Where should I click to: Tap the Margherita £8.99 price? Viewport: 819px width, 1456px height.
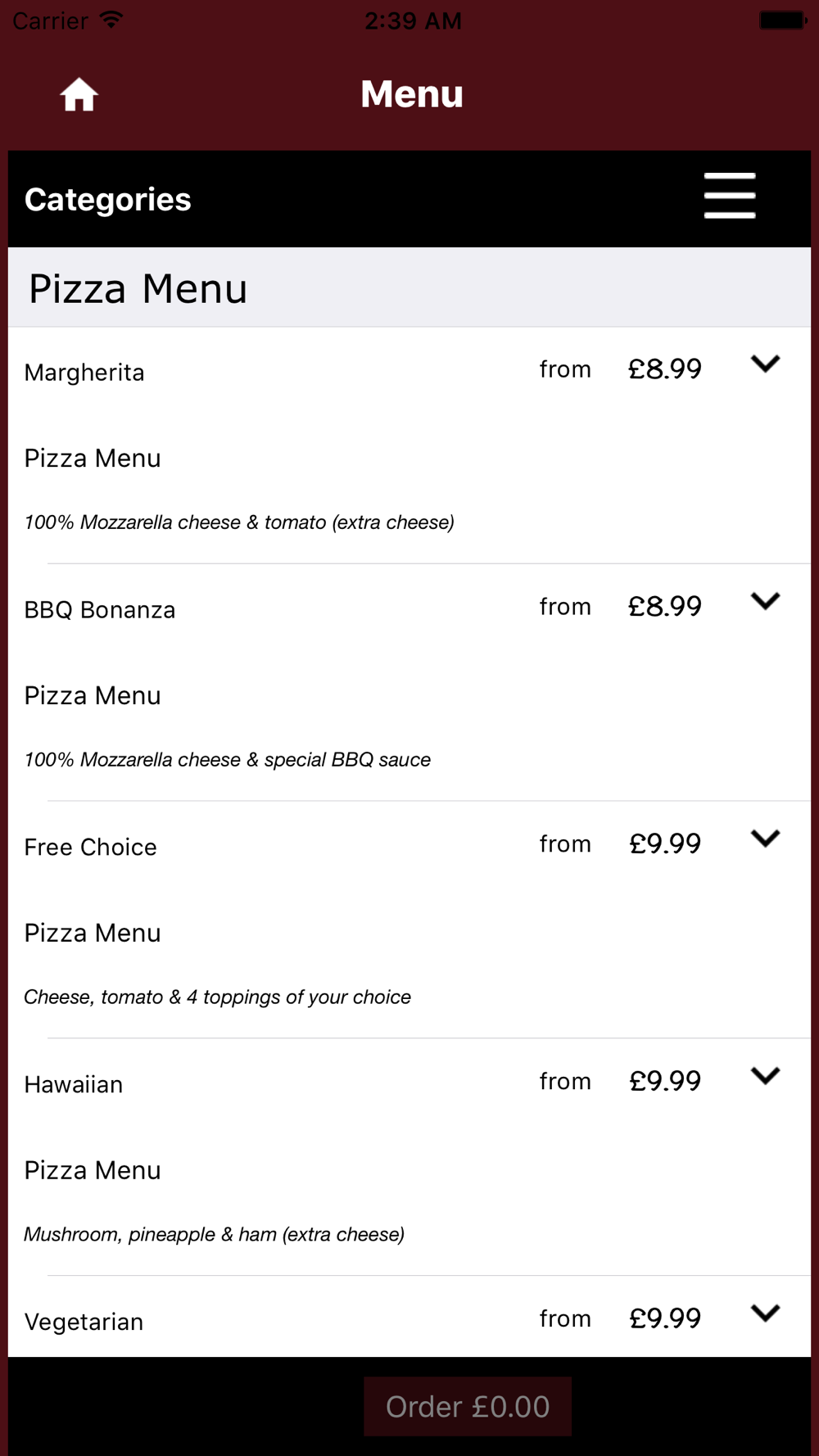pyautogui.click(x=665, y=369)
